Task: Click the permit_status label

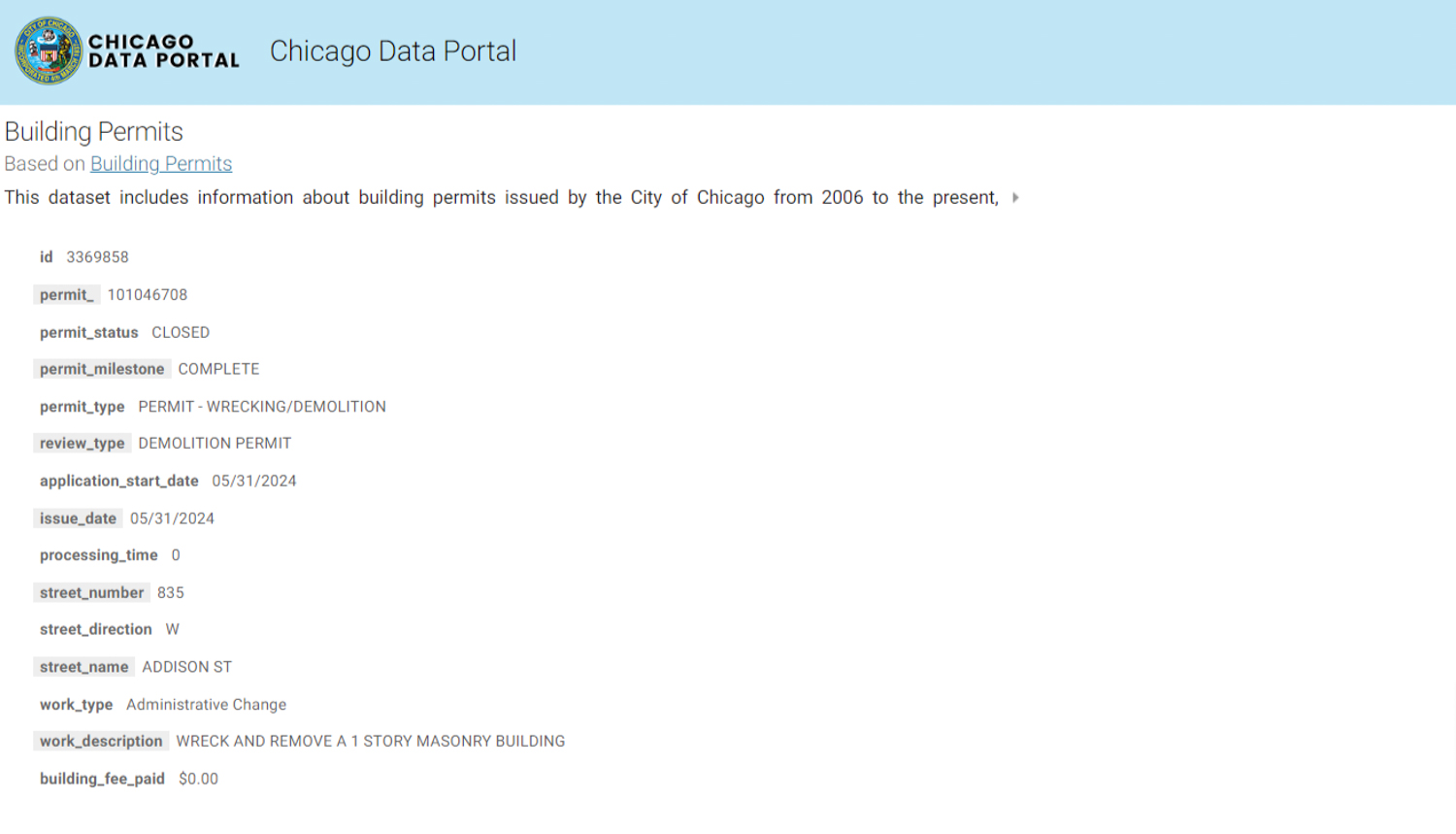Action: coord(89,332)
